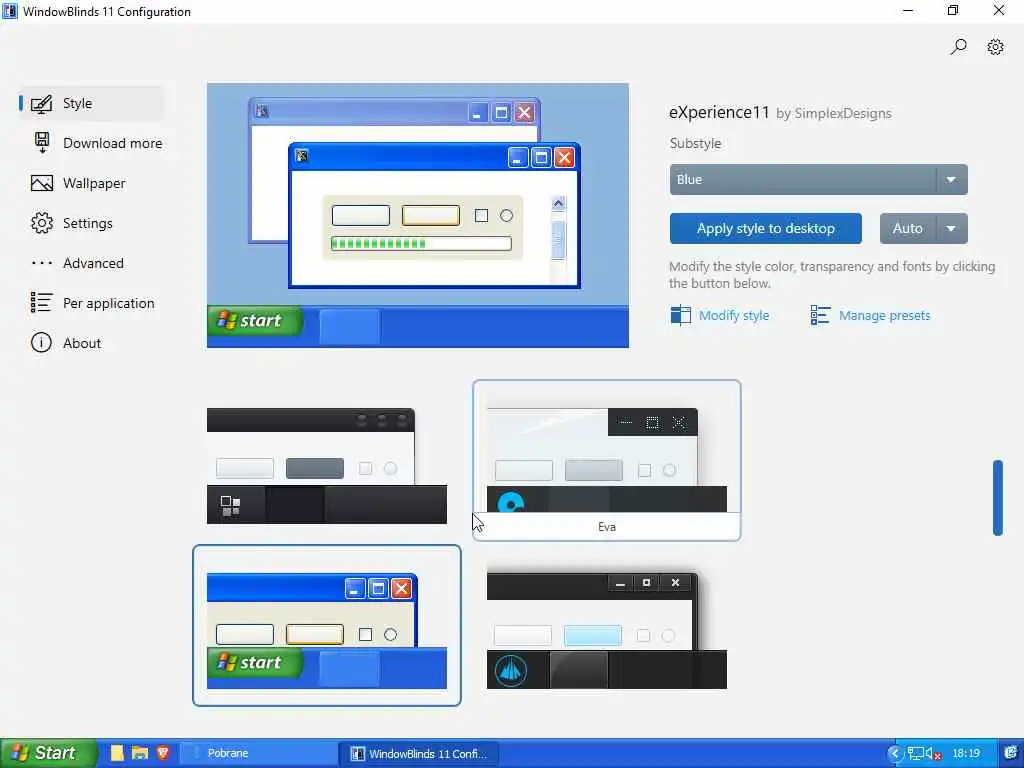This screenshot has height=768, width=1024.
Task: Click the 18:19 taskbar clock
Action: [966, 754]
